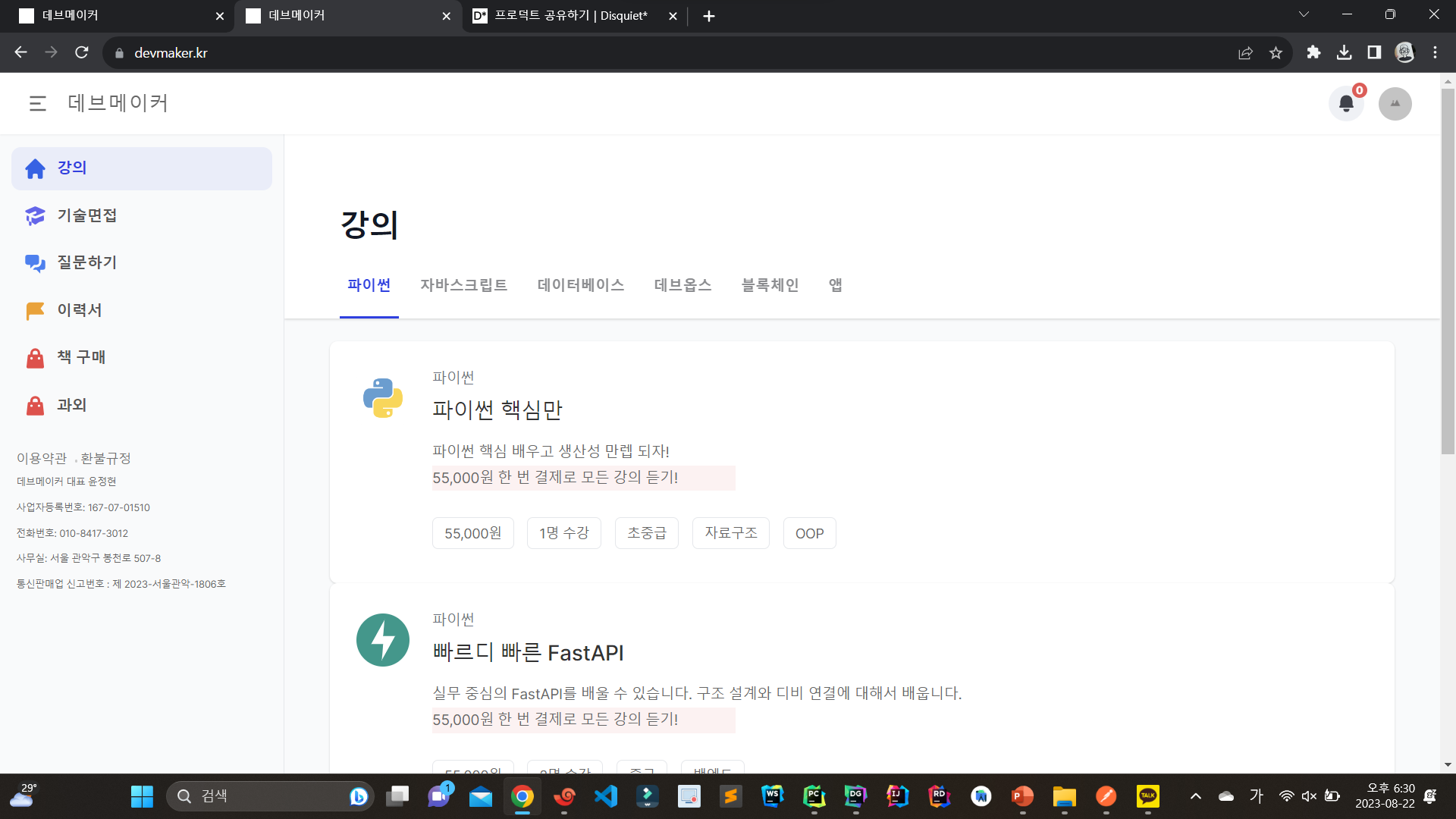Screen dimensions: 1456x819
Task: Click the Python logo thumbnail
Action: (x=383, y=398)
